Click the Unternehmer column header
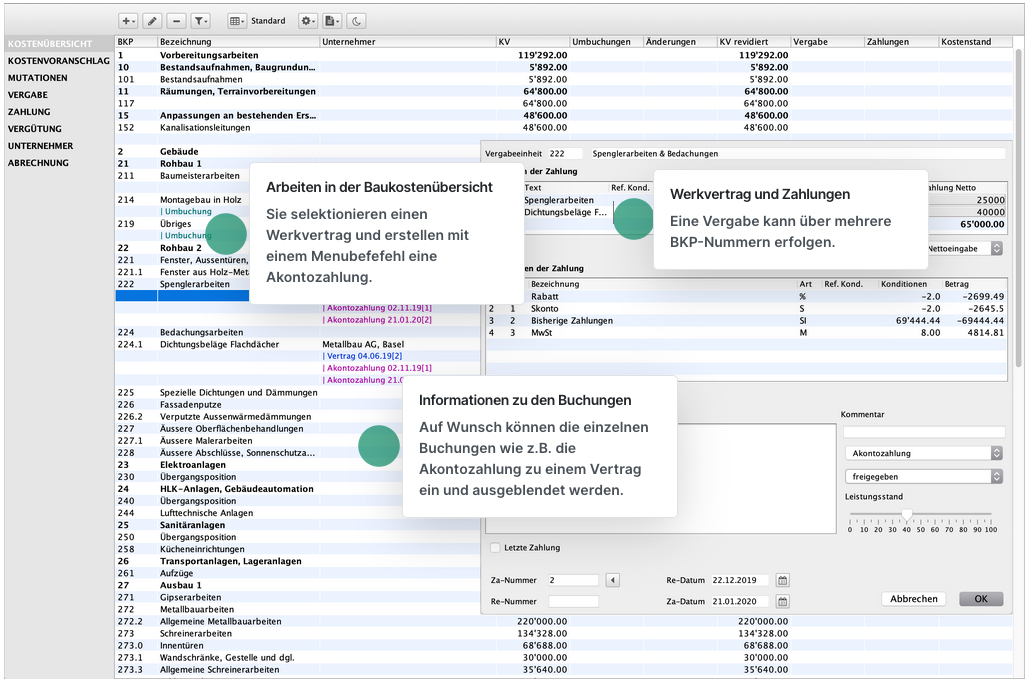 pos(408,42)
